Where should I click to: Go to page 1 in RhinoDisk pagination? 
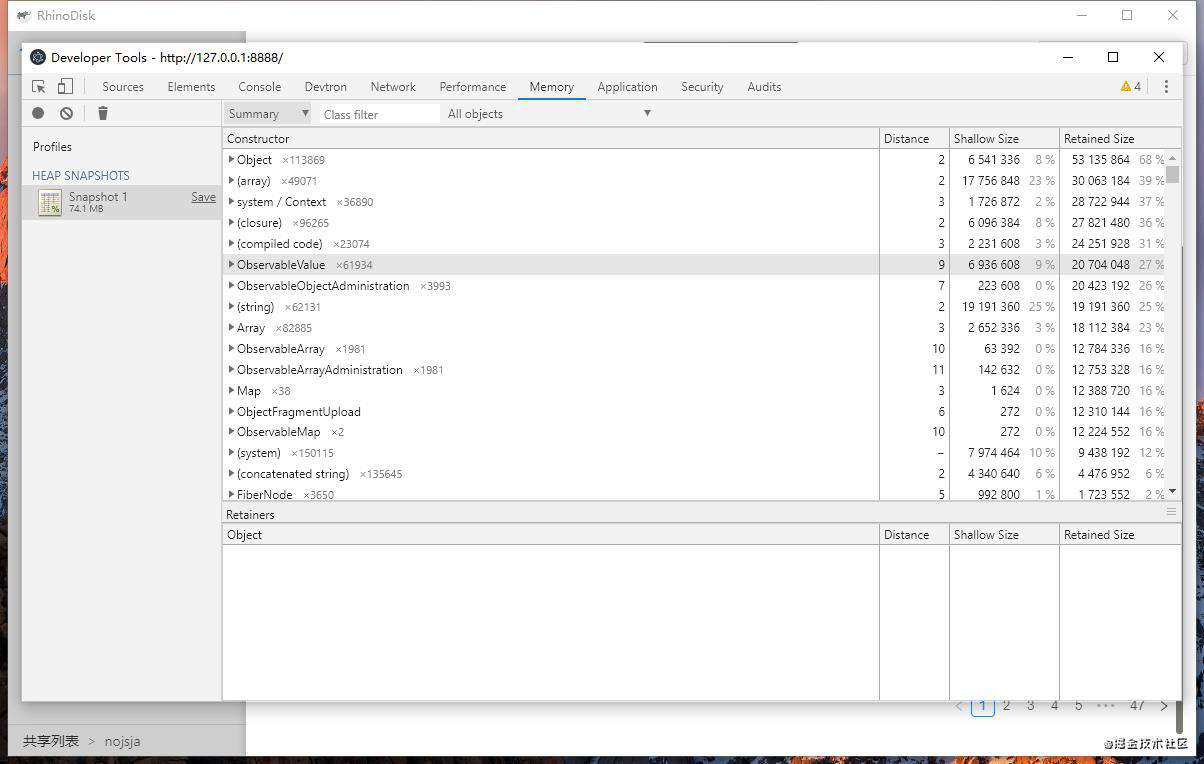point(982,705)
